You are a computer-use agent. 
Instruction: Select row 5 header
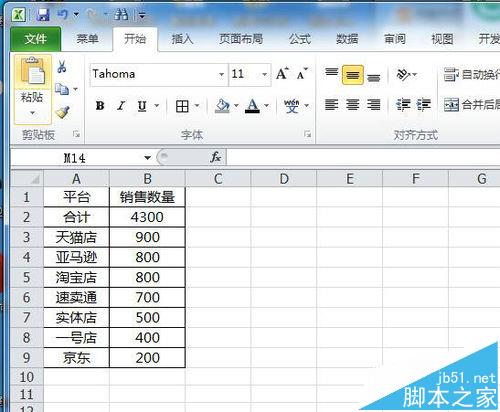(x=27, y=277)
